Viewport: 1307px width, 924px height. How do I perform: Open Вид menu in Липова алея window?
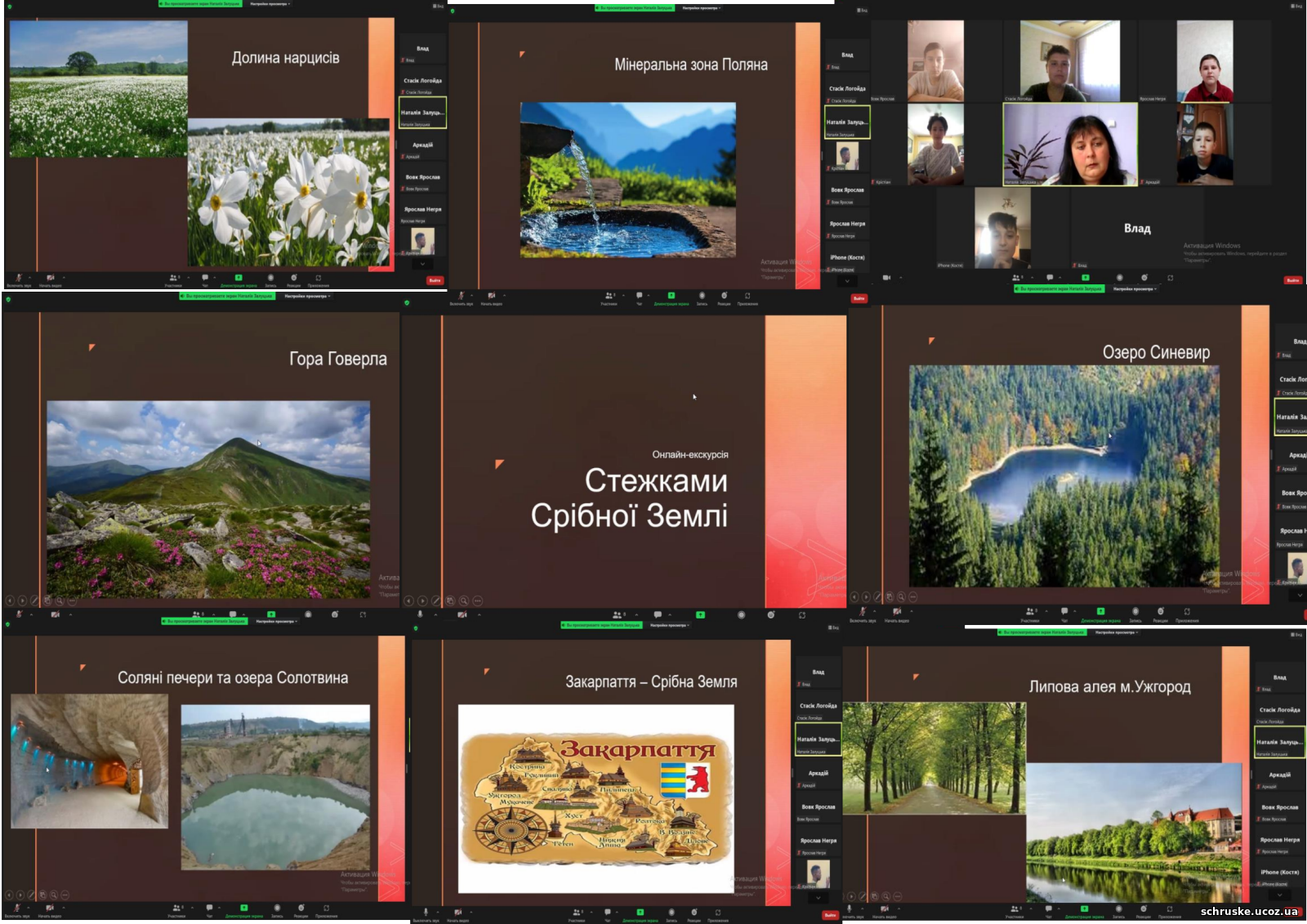click(x=1296, y=634)
